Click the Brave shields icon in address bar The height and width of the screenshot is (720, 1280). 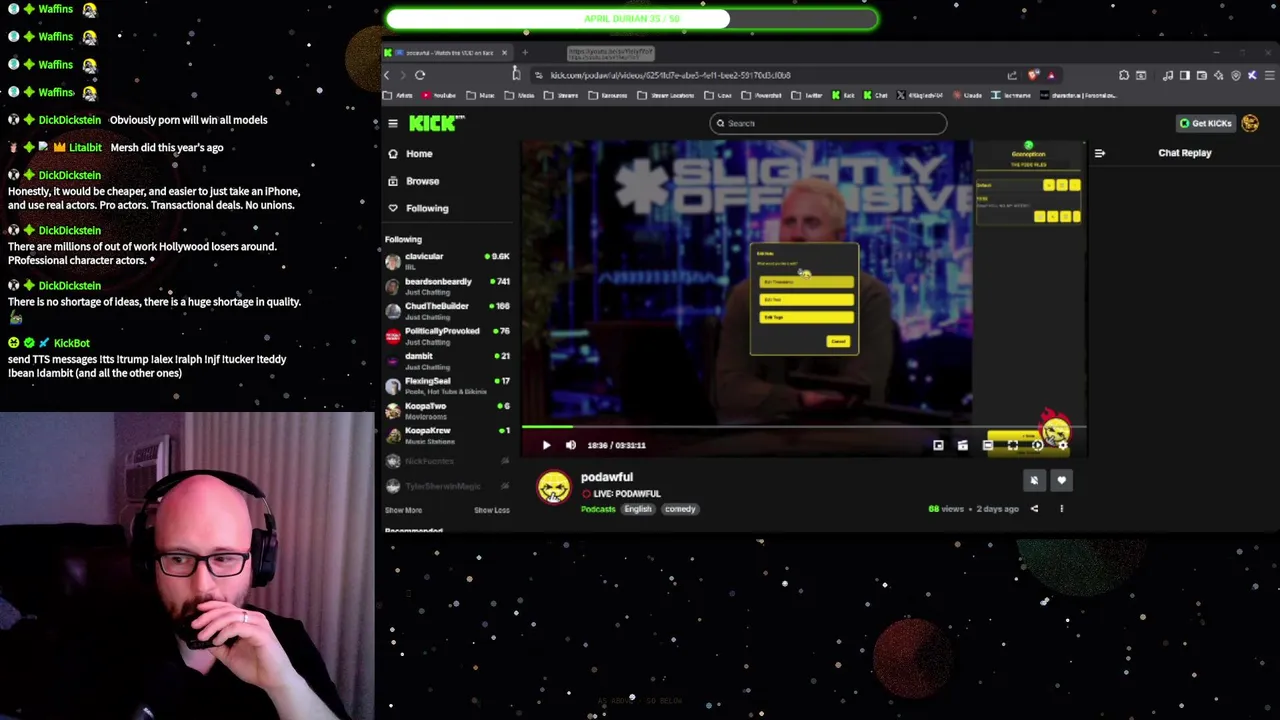[x=1033, y=75]
